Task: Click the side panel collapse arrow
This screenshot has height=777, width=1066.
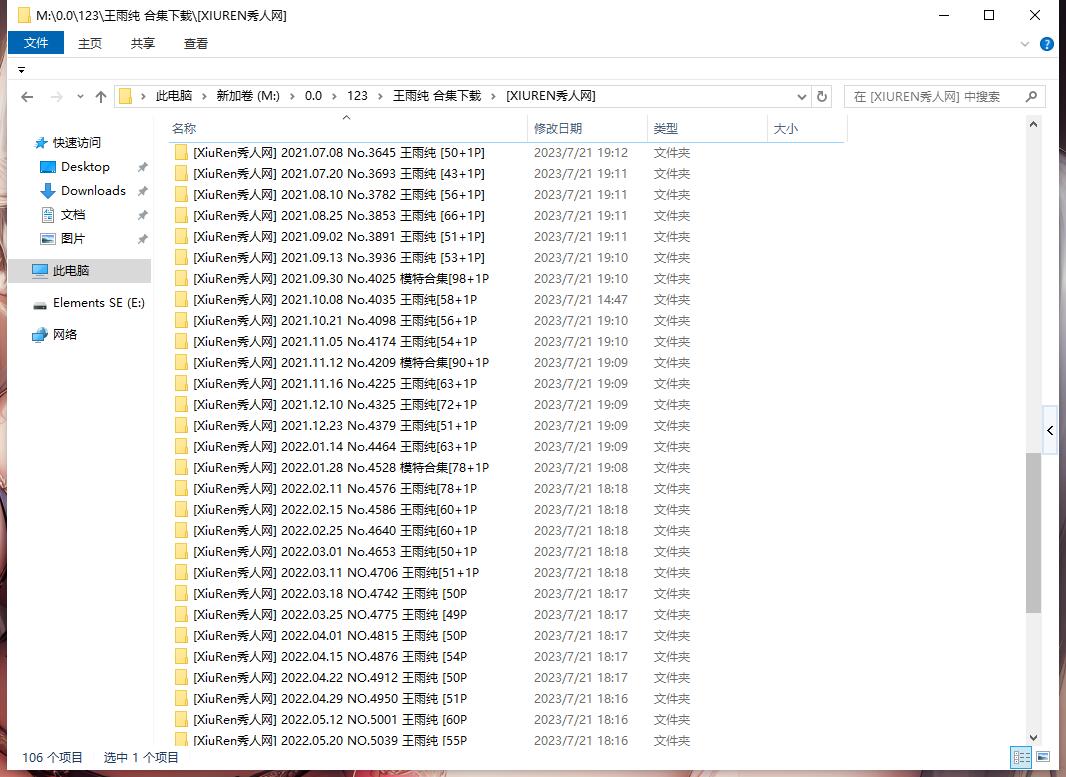Action: [x=1050, y=430]
